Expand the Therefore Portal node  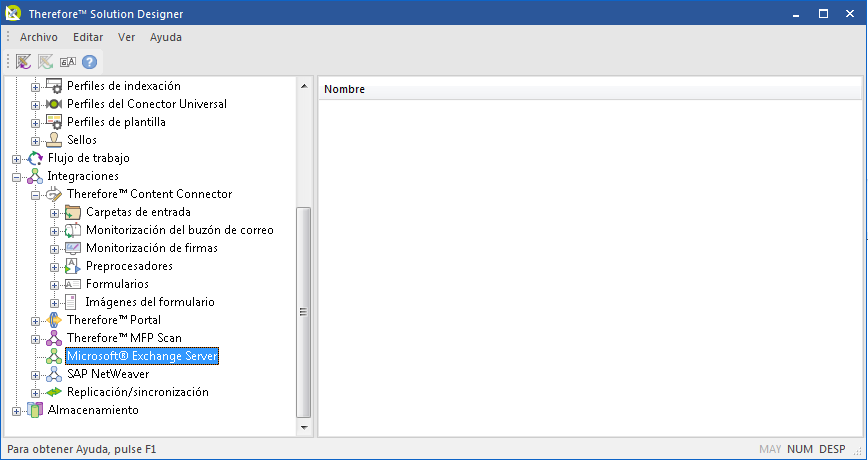pos(35,321)
